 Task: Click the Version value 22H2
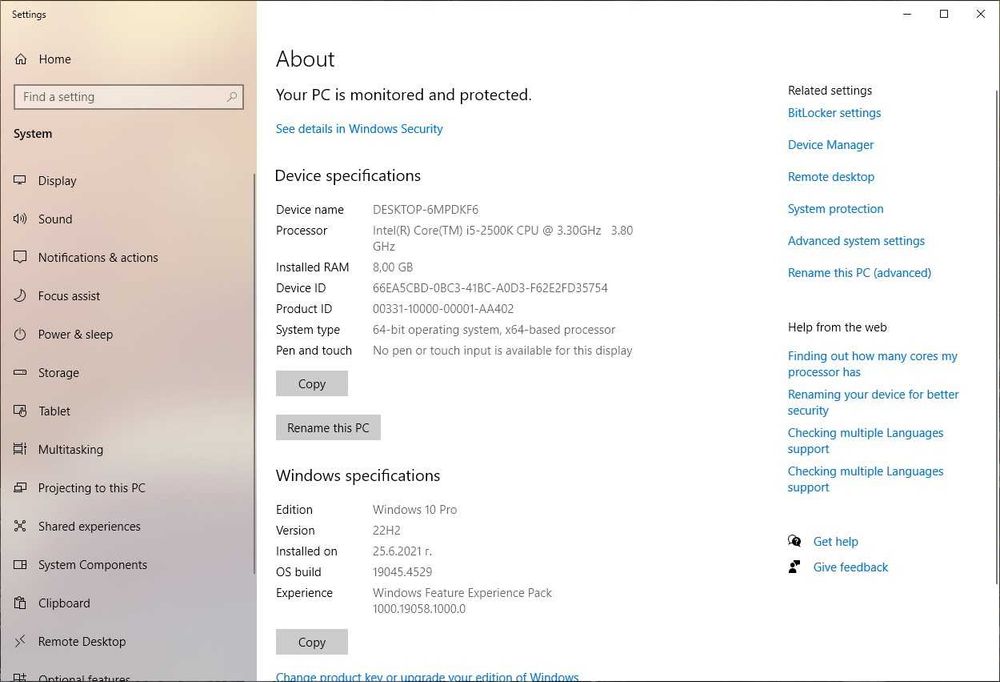(386, 530)
